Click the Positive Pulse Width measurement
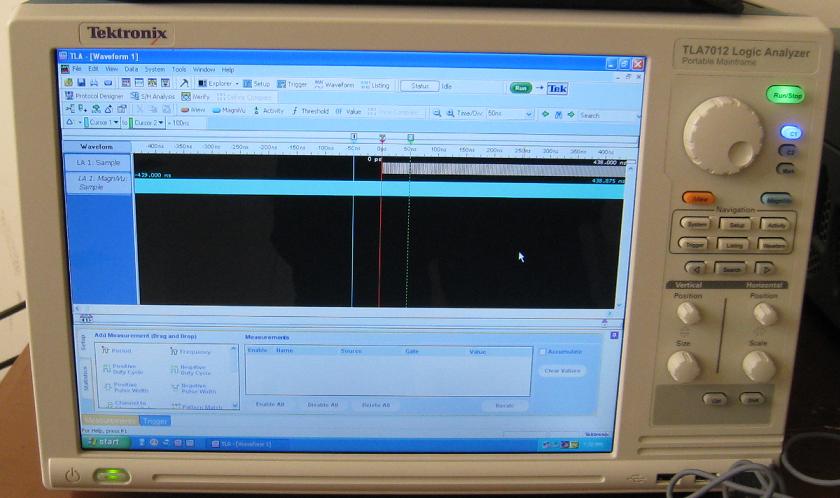 (x=126, y=387)
